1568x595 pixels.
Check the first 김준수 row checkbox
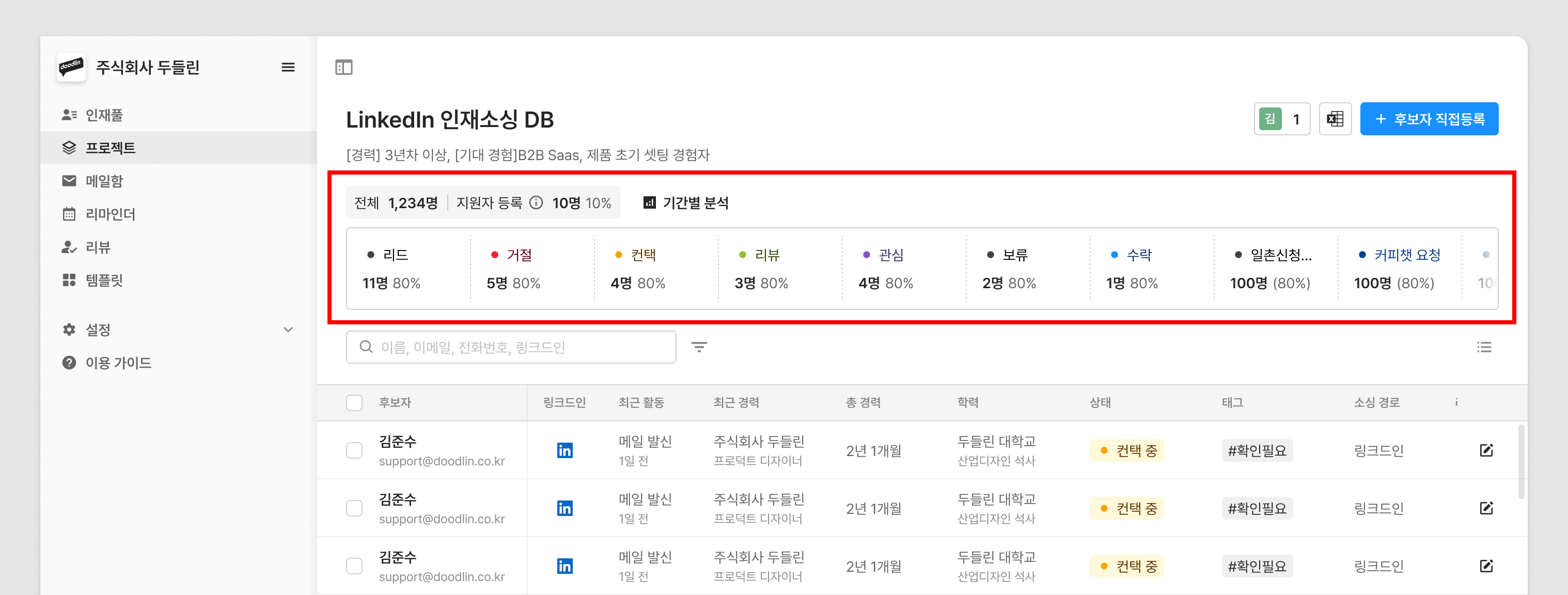354,451
